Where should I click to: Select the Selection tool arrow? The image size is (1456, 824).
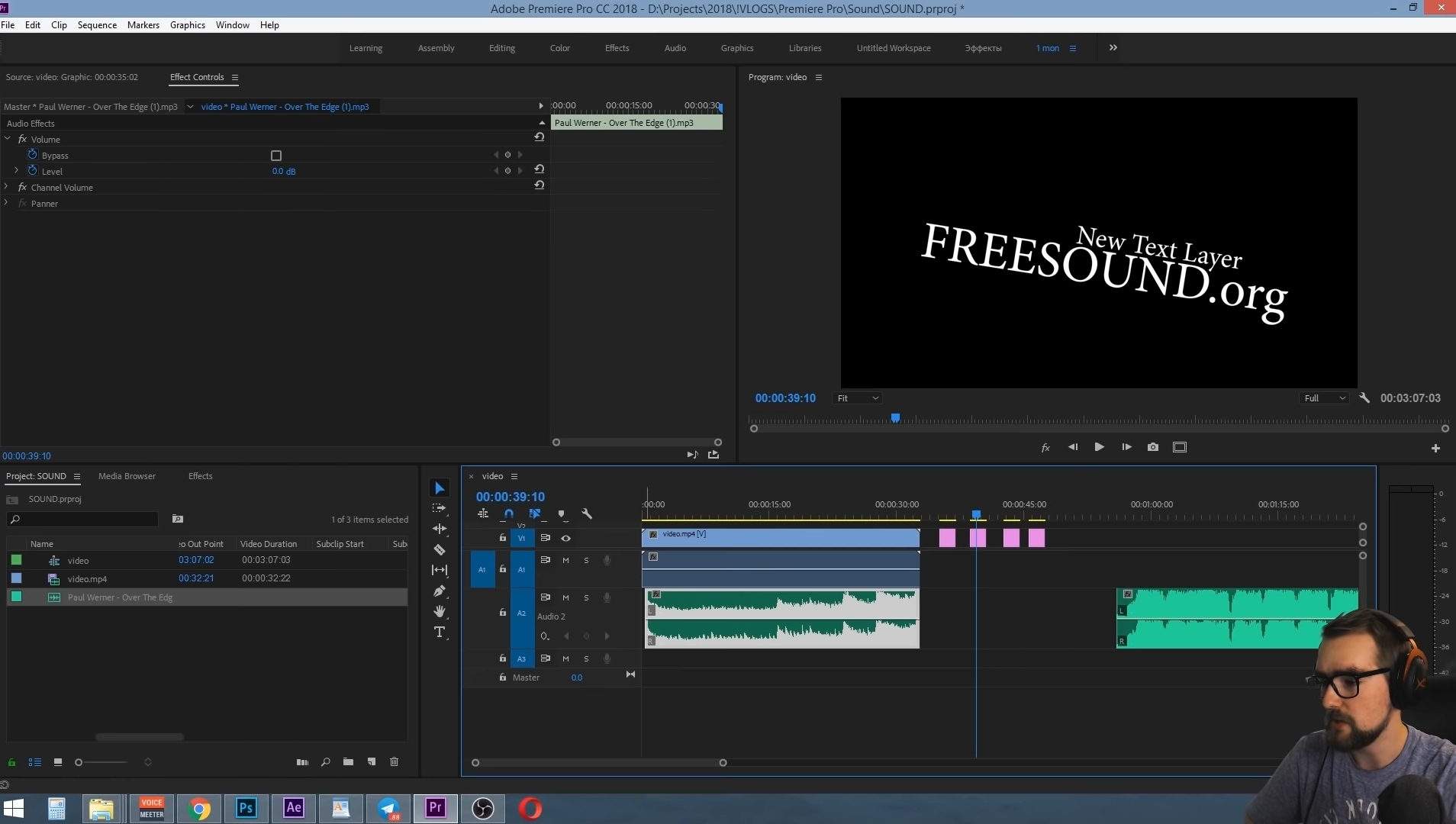tap(440, 488)
